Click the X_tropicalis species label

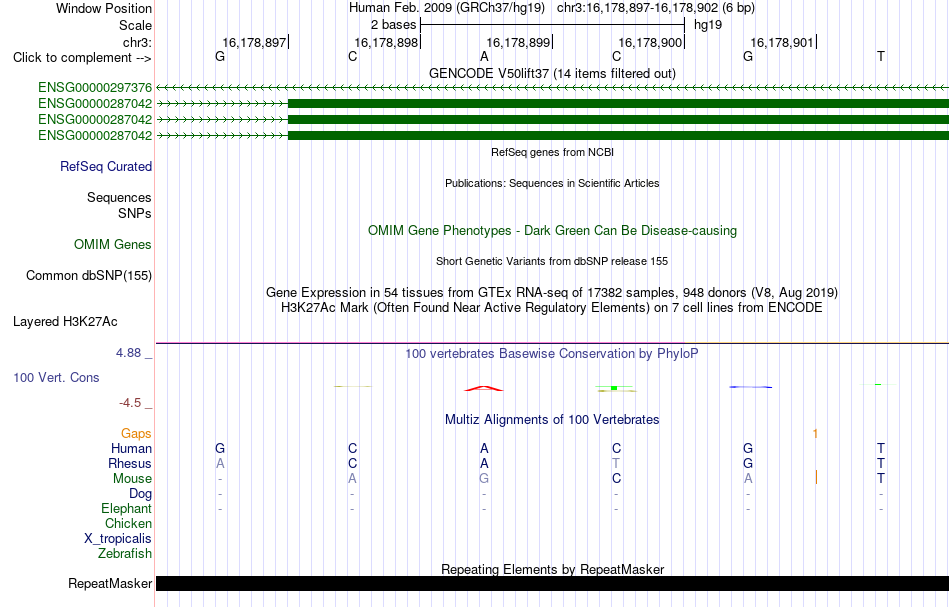click(118, 539)
